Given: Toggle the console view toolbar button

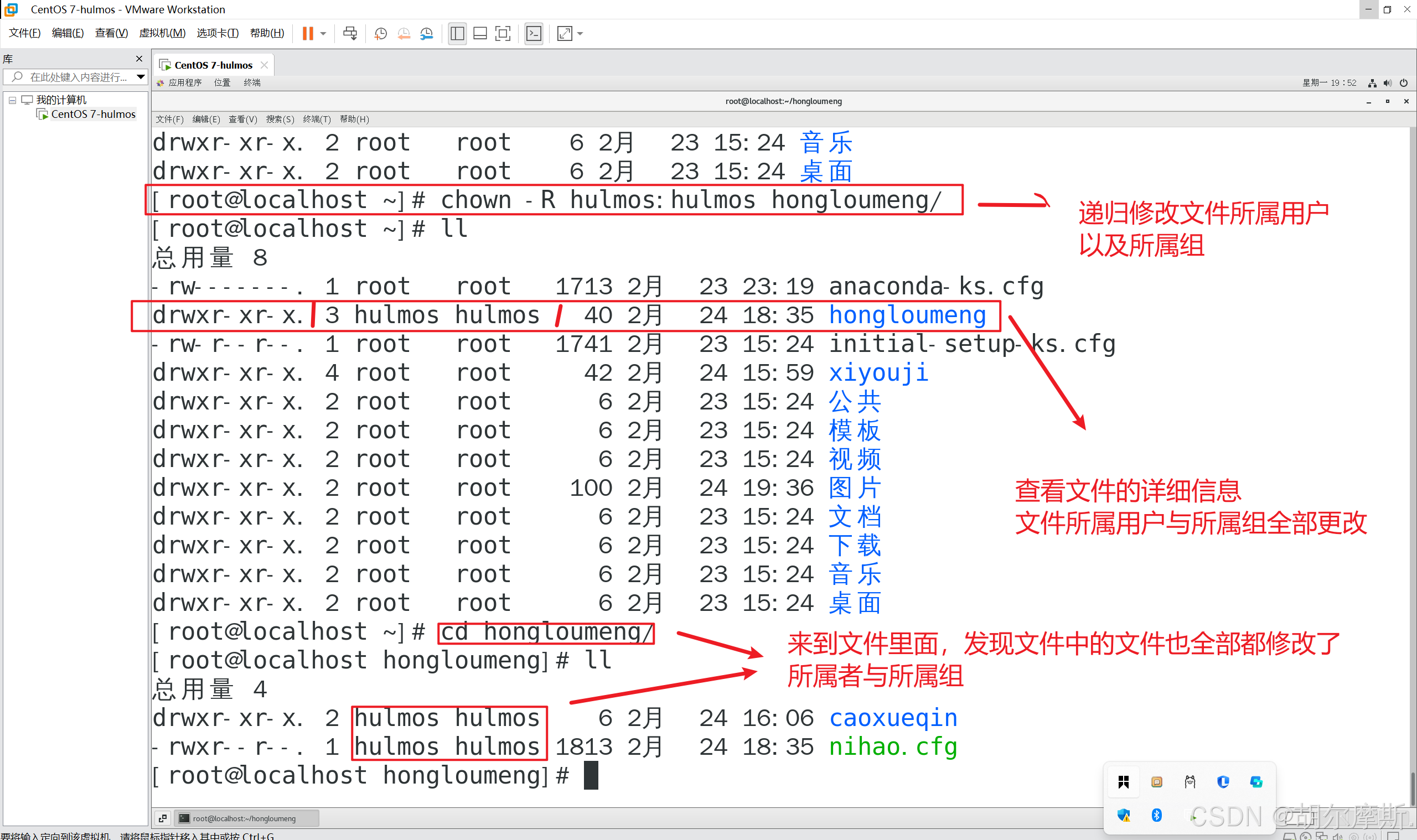Looking at the screenshot, I should point(533,33).
